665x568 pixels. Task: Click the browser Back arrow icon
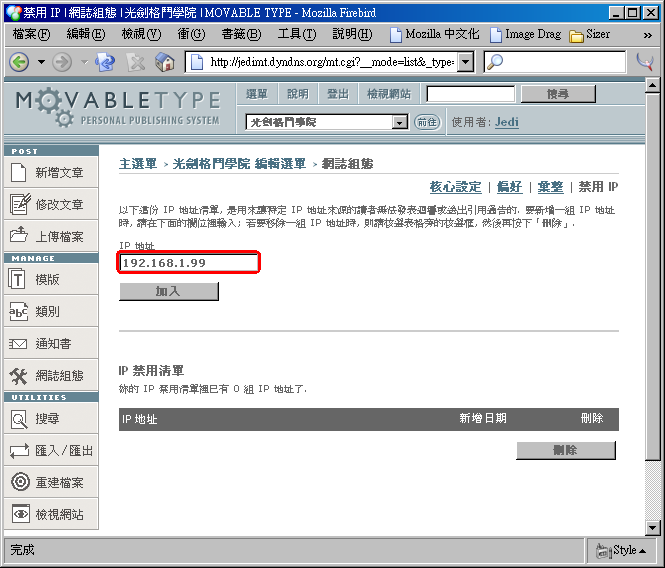tap(20, 62)
